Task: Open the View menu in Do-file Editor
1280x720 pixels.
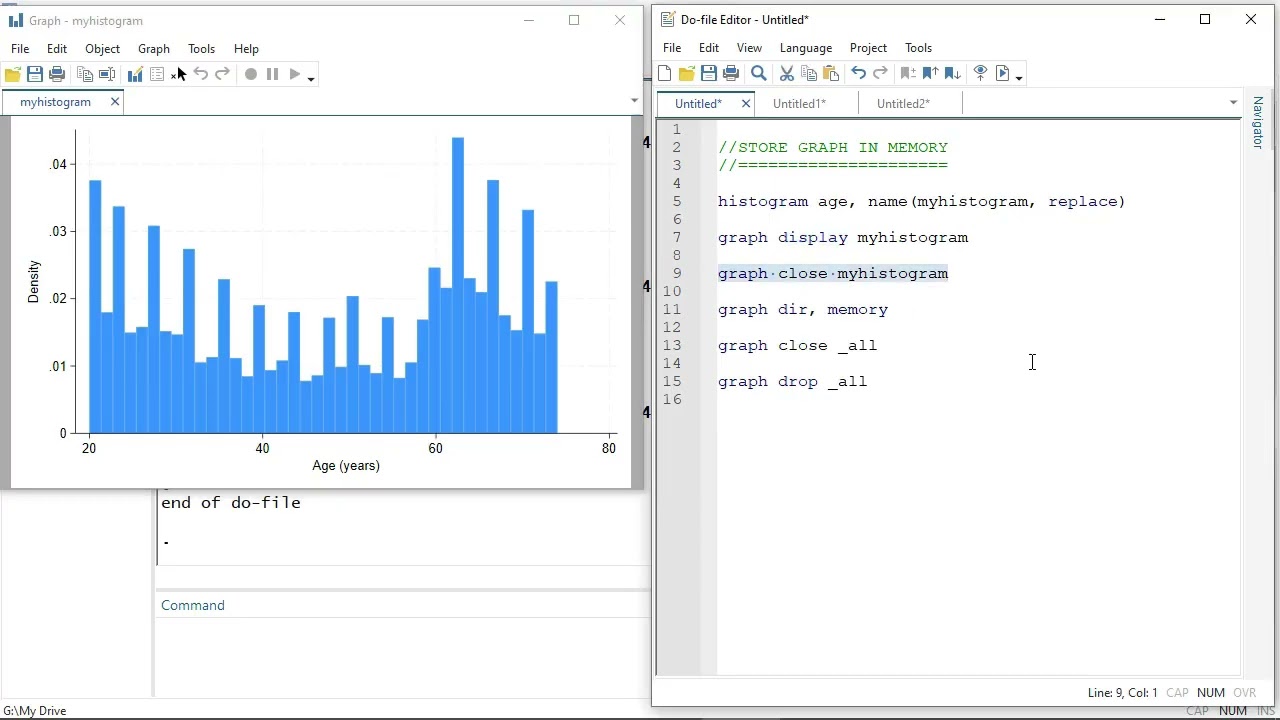Action: pyautogui.click(x=749, y=47)
